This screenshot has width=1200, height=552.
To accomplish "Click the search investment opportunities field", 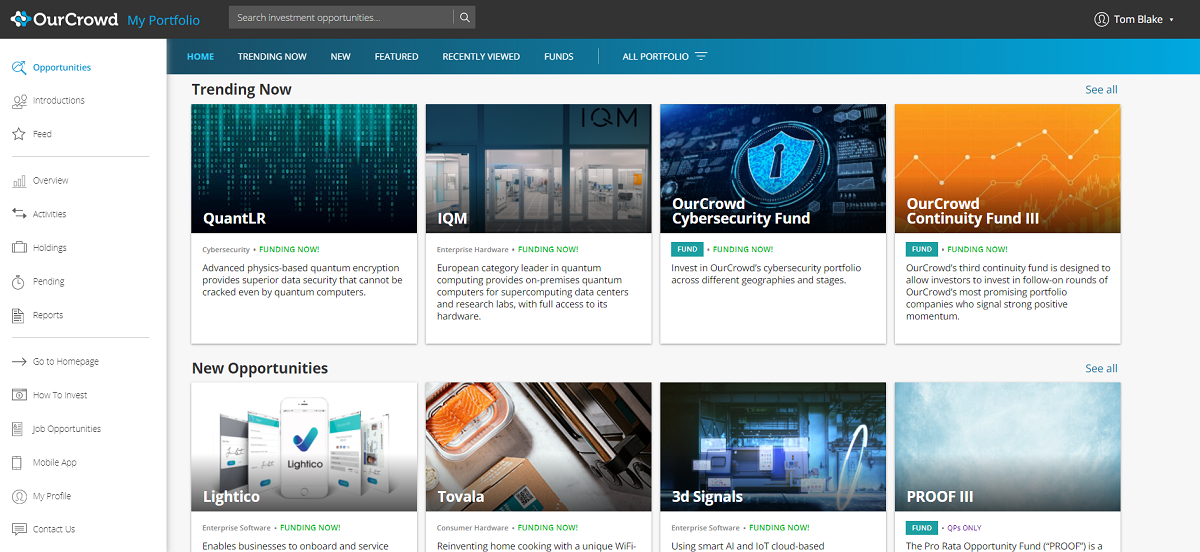I will (x=341, y=18).
